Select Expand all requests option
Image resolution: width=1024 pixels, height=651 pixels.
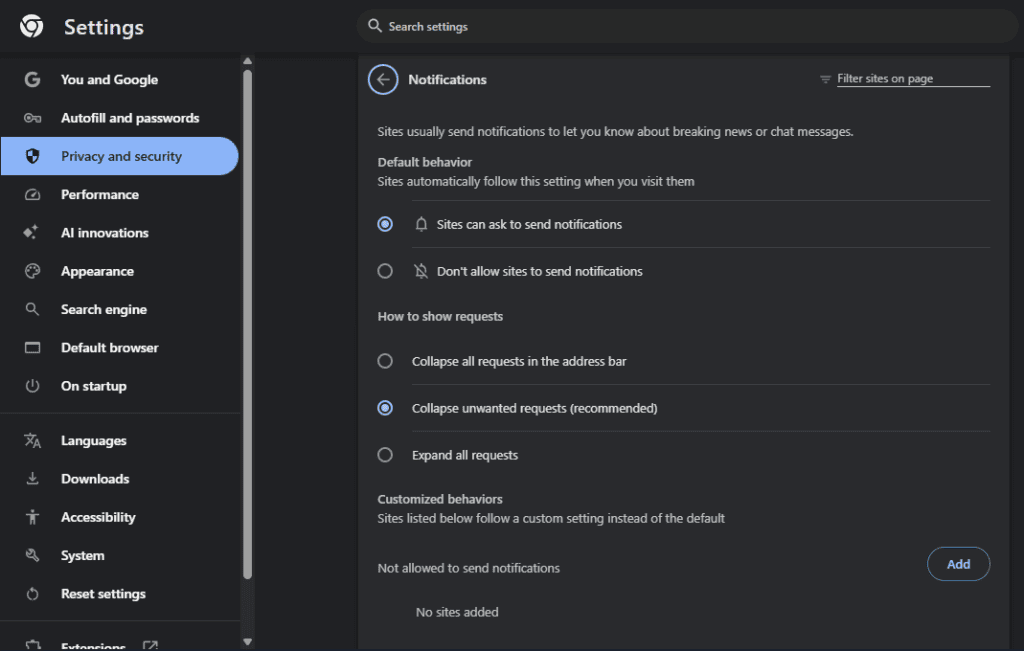point(385,455)
